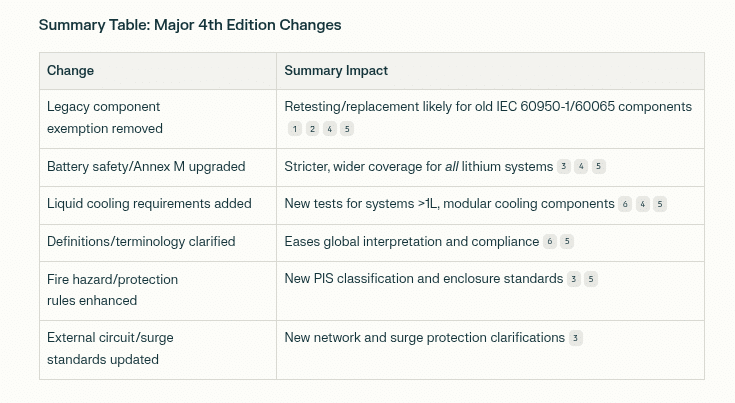
Task: Open citation 3 in Fire hazard row
Action: coord(574,279)
